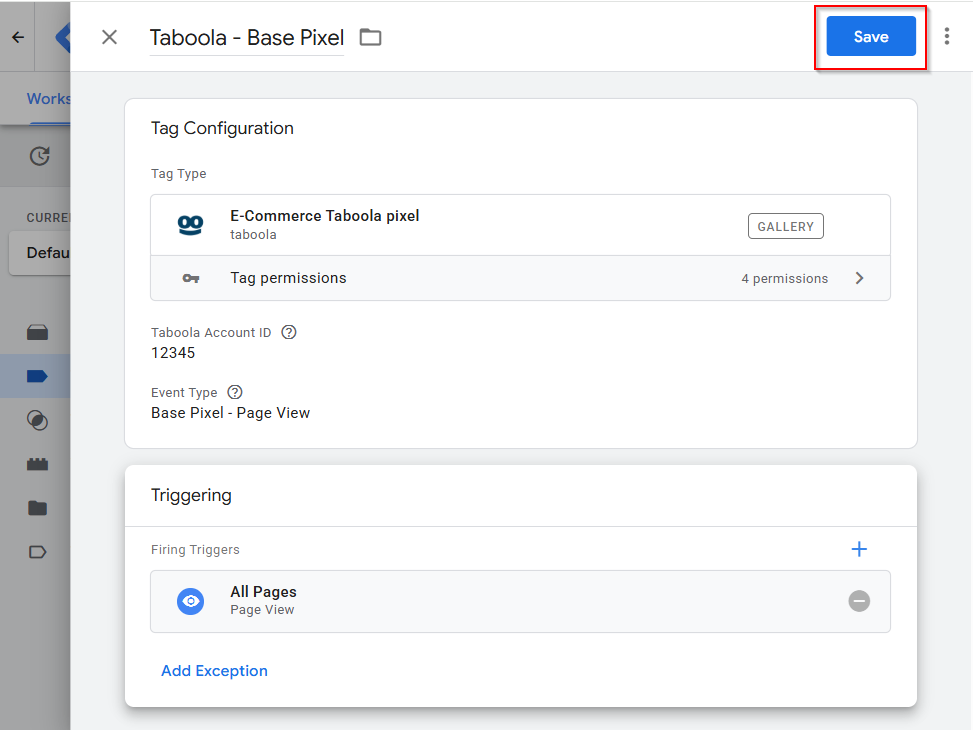Click the All Pages eye trigger icon

pyautogui.click(x=191, y=601)
